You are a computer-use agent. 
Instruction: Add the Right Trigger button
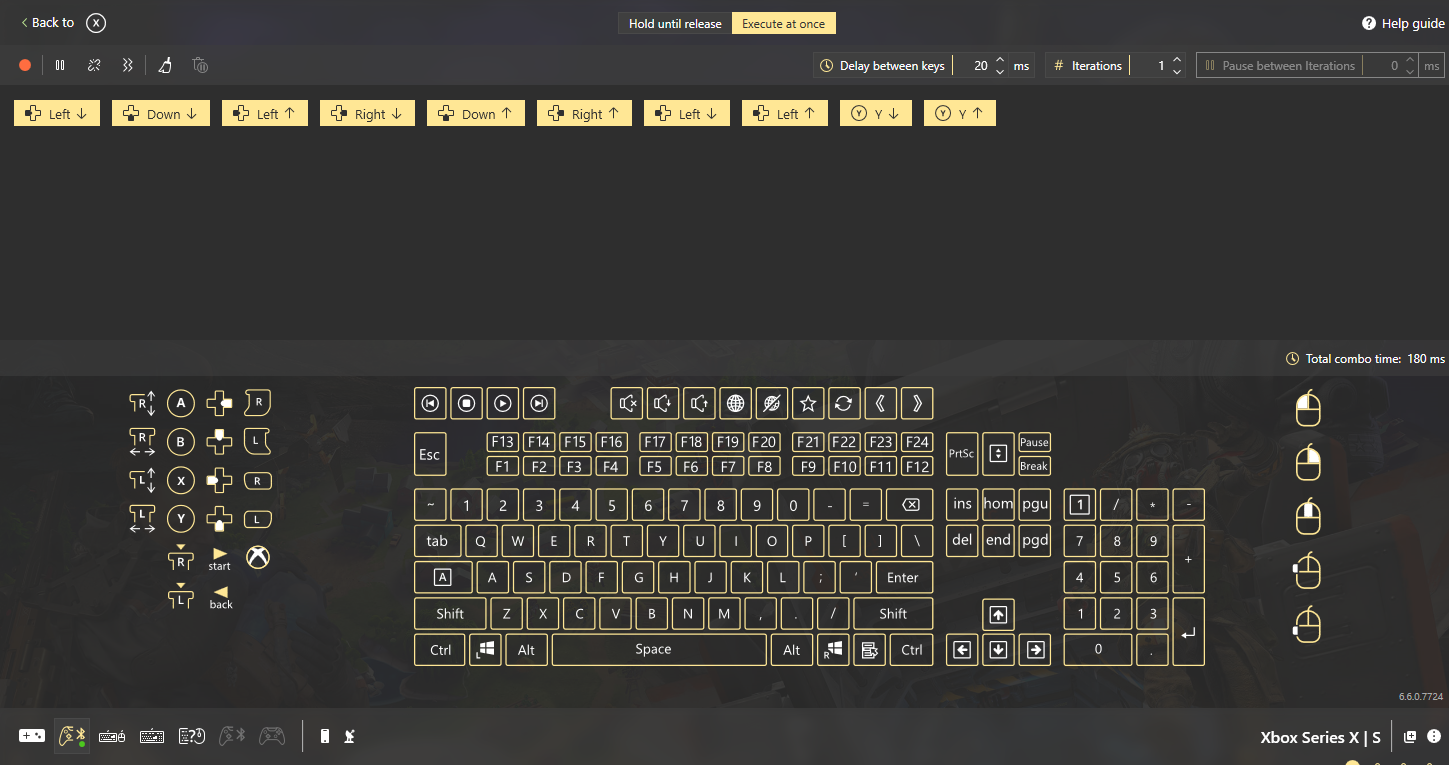[258, 403]
